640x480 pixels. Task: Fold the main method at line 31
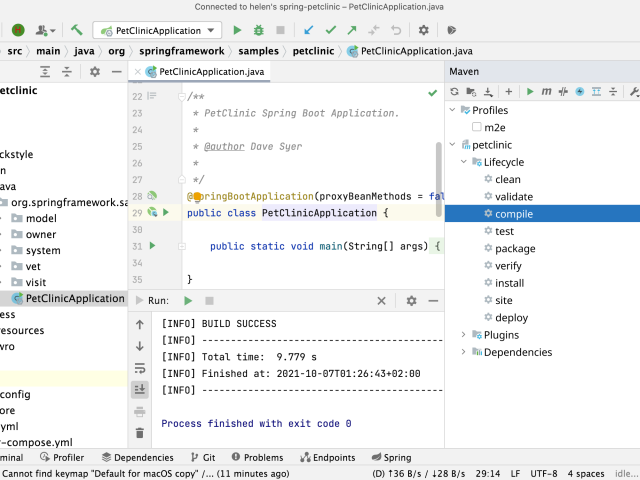[182, 247]
